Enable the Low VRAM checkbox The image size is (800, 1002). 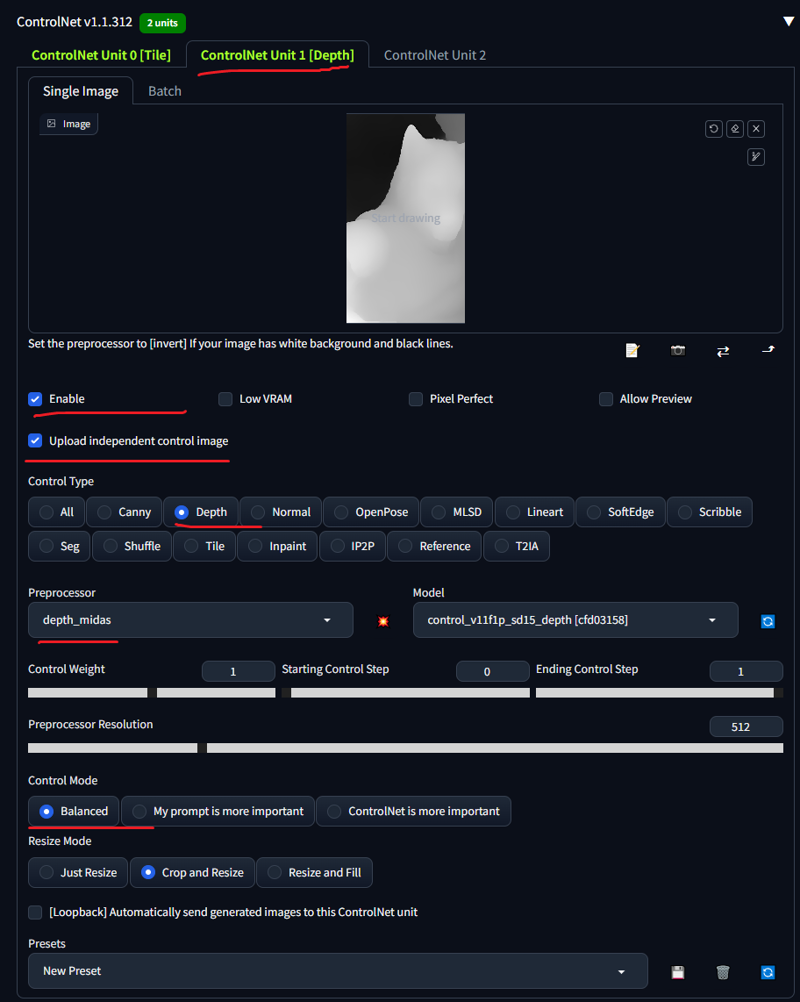[225, 399]
